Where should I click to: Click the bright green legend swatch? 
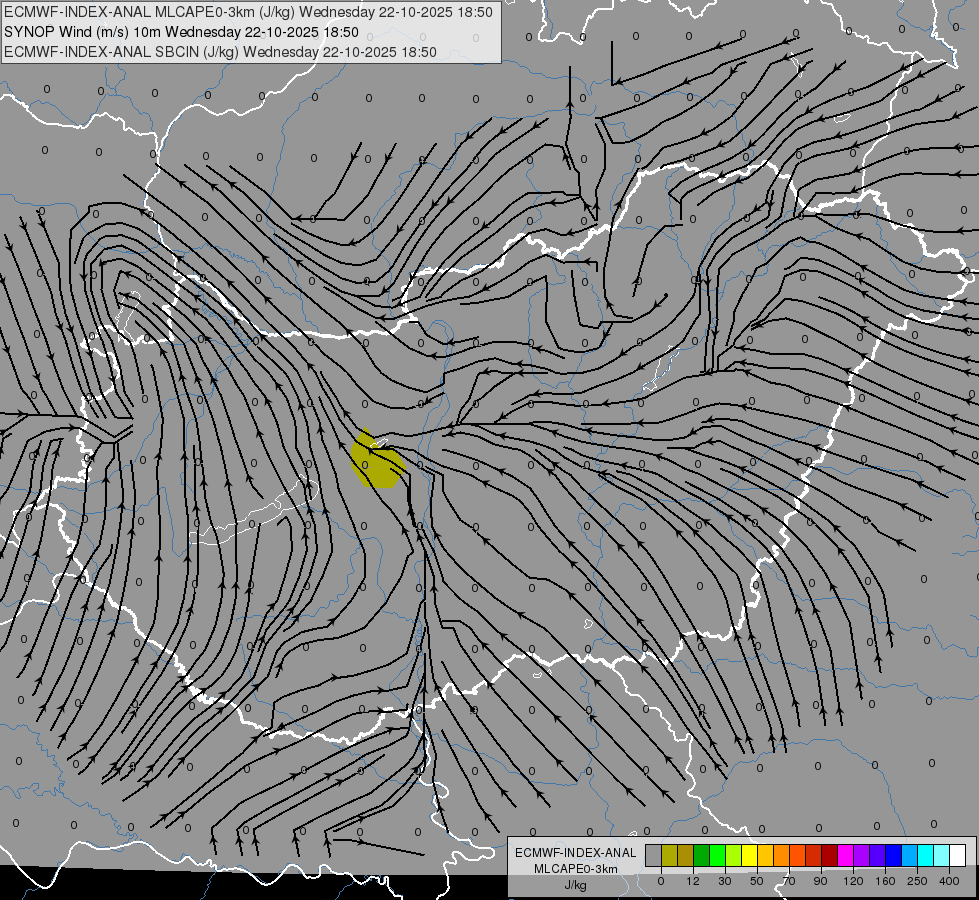(717, 856)
